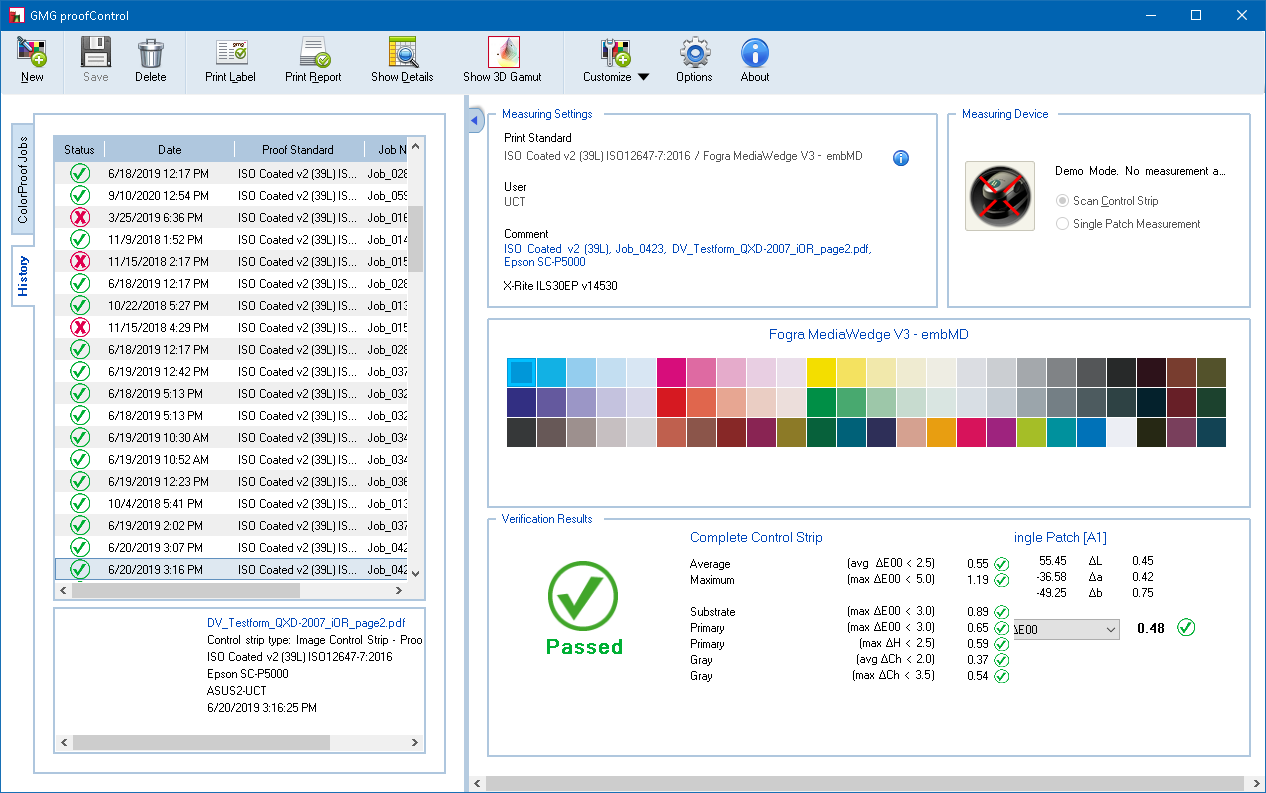This screenshot has width=1266, height=793.
Task: Click the blue info icon beside Print Standard
Action: point(900,158)
